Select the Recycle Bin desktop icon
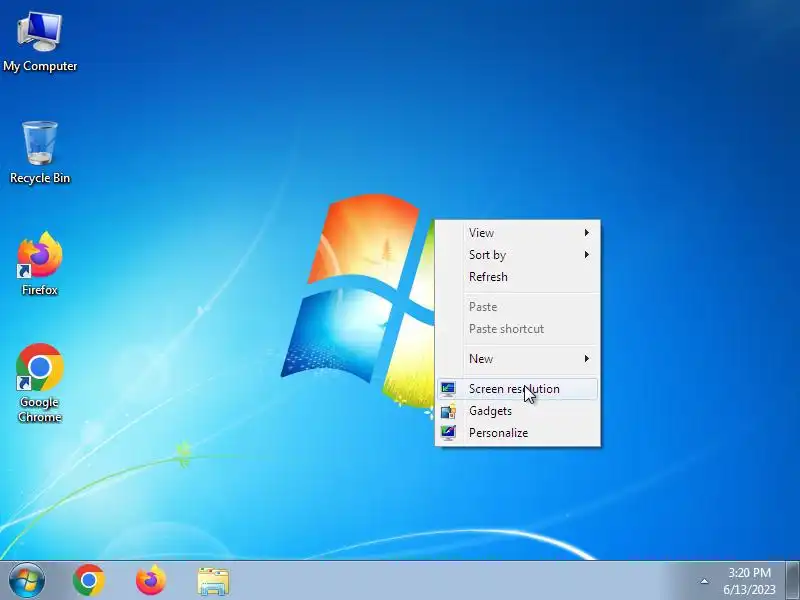Viewport: 800px width, 600px height. (40, 152)
